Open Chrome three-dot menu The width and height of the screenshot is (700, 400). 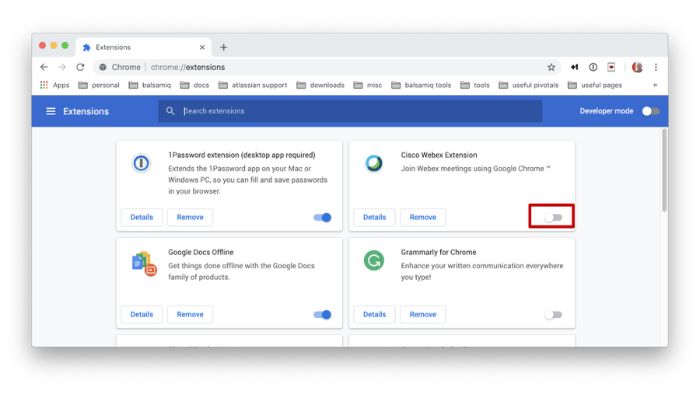656,67
